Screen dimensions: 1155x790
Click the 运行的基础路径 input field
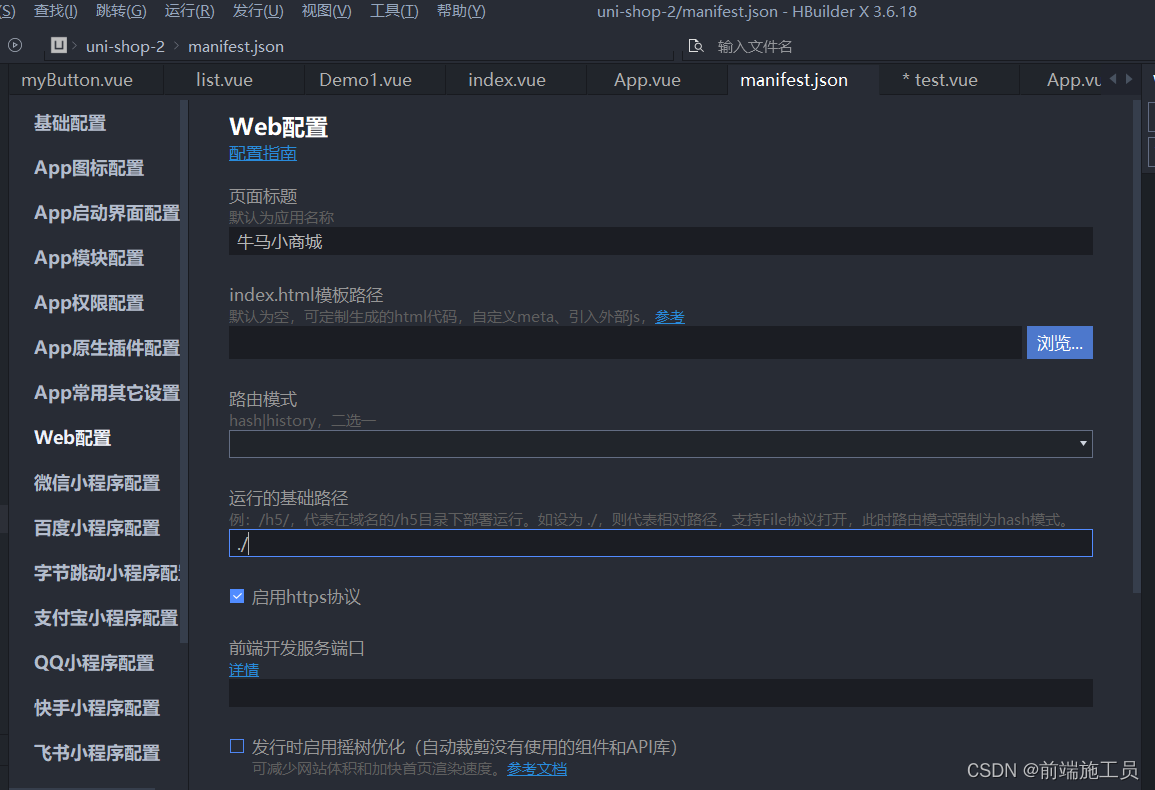660,543
